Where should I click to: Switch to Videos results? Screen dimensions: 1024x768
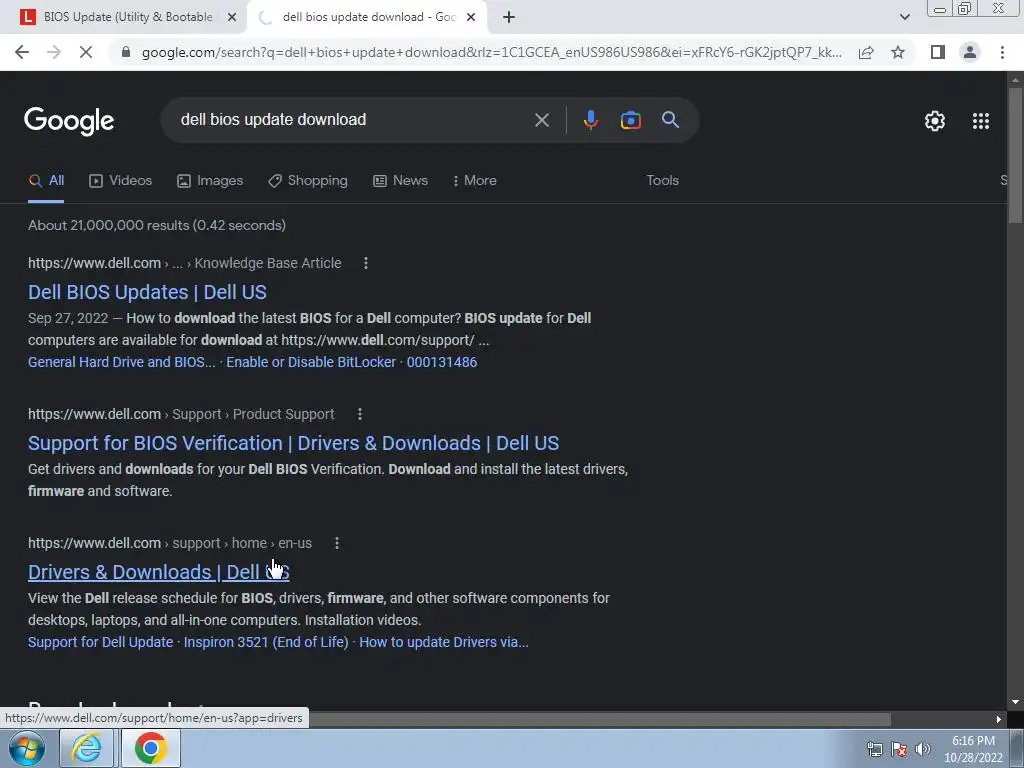(121, 181)
